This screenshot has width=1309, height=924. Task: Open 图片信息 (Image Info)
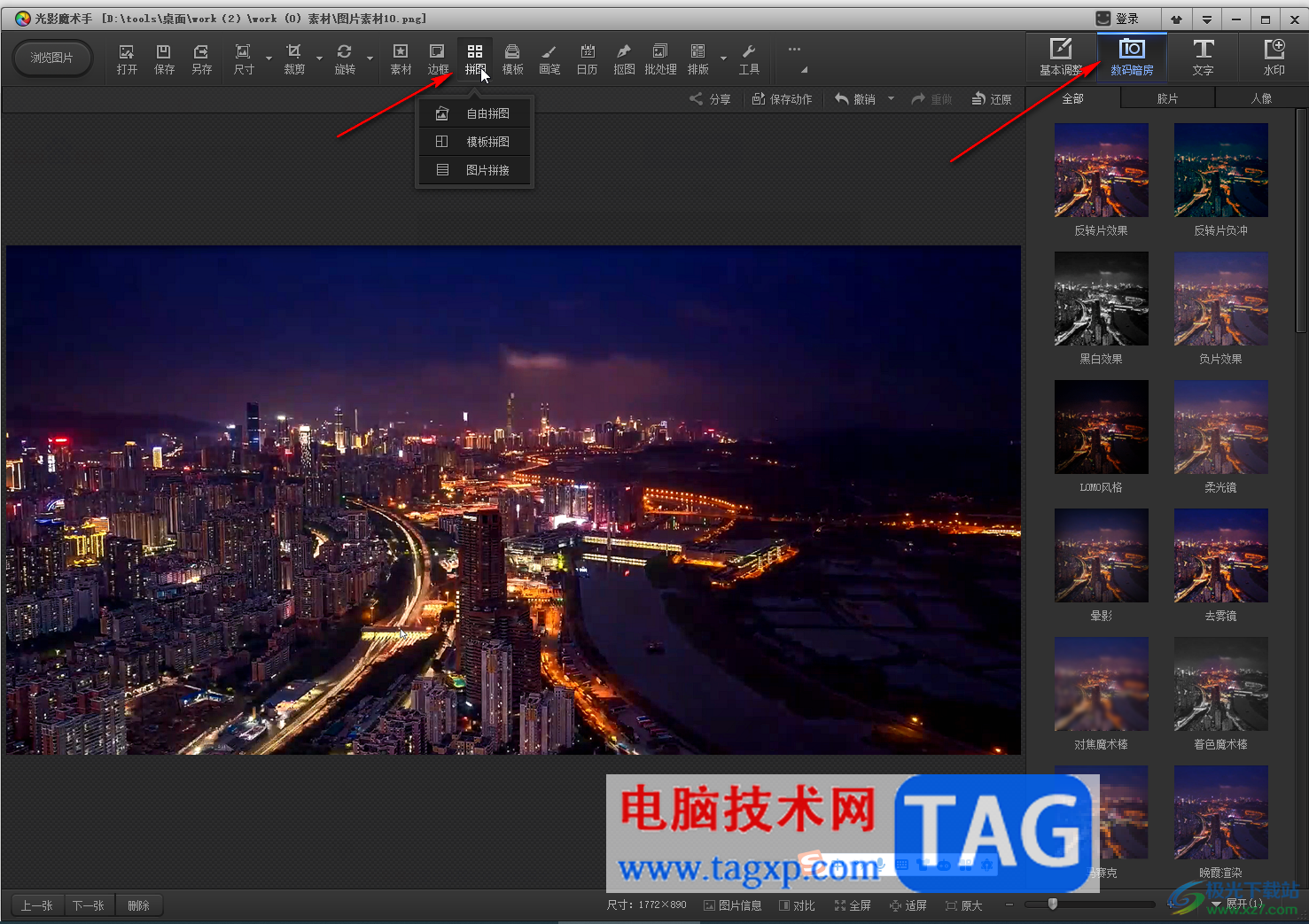click(732, 905)
